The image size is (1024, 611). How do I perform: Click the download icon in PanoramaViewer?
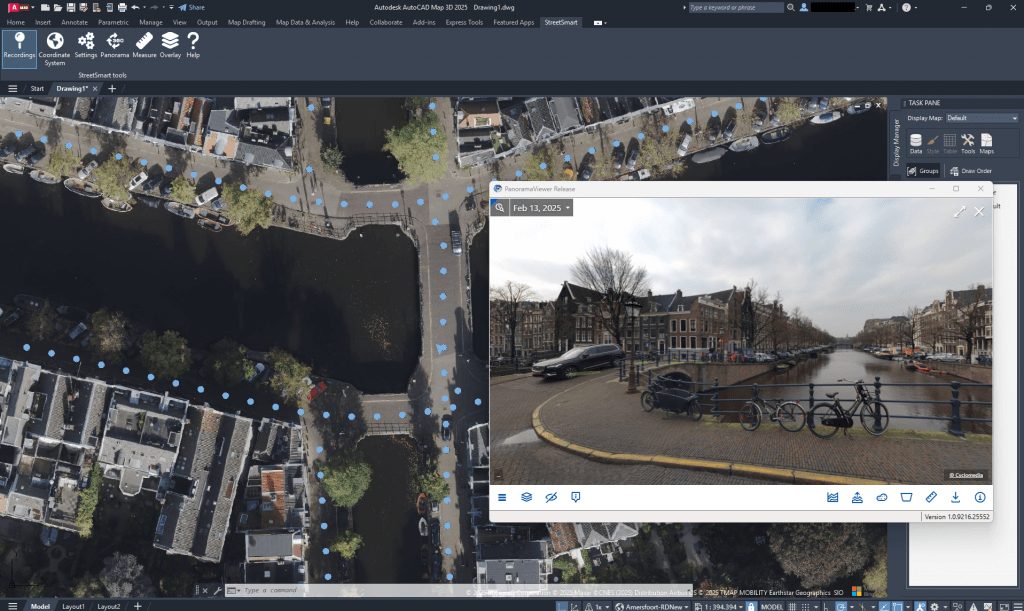pos(955,497)
